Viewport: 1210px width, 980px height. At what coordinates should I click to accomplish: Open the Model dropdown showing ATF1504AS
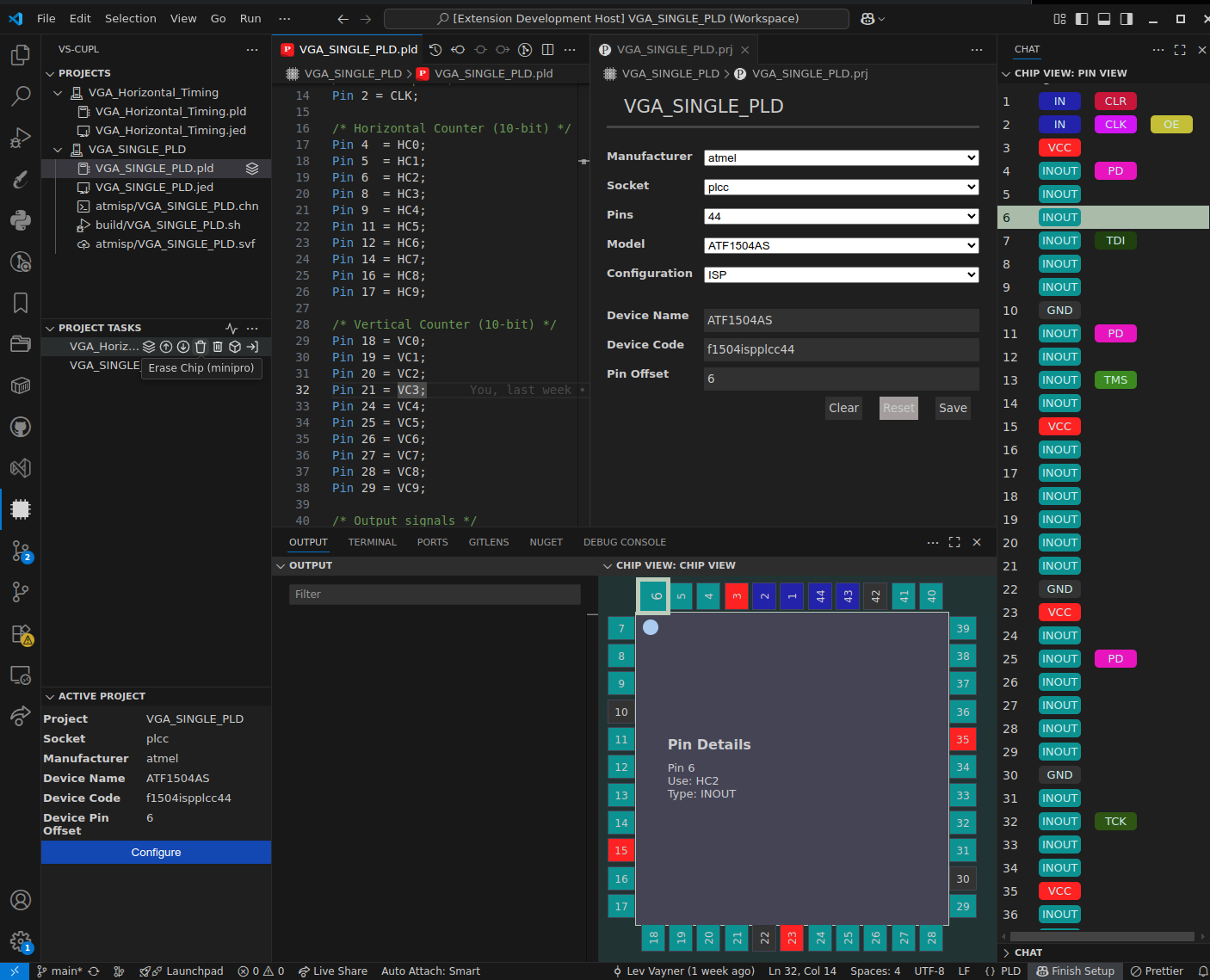coord(841,245)
